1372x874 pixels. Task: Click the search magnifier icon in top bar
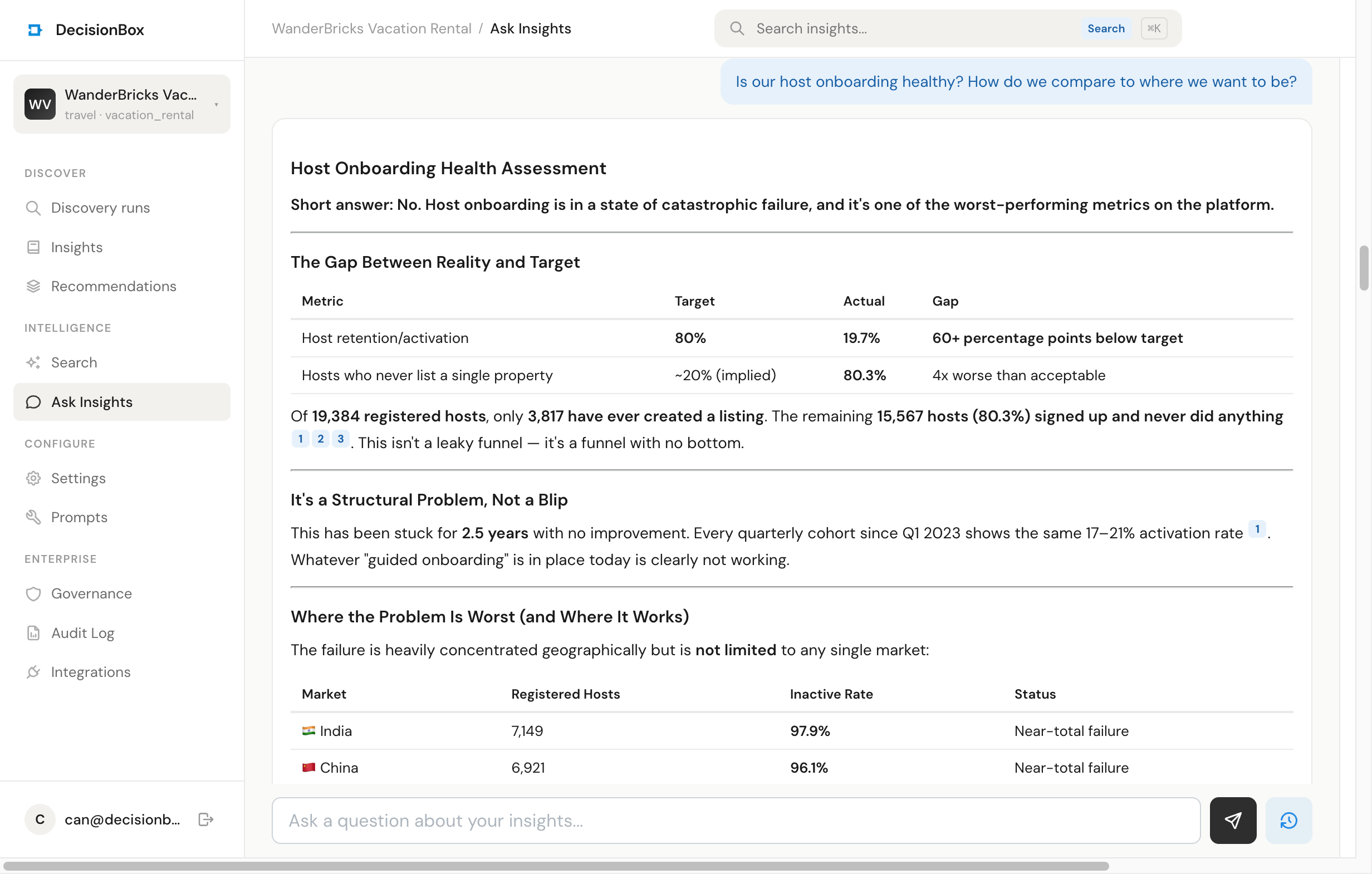[737, 28]
